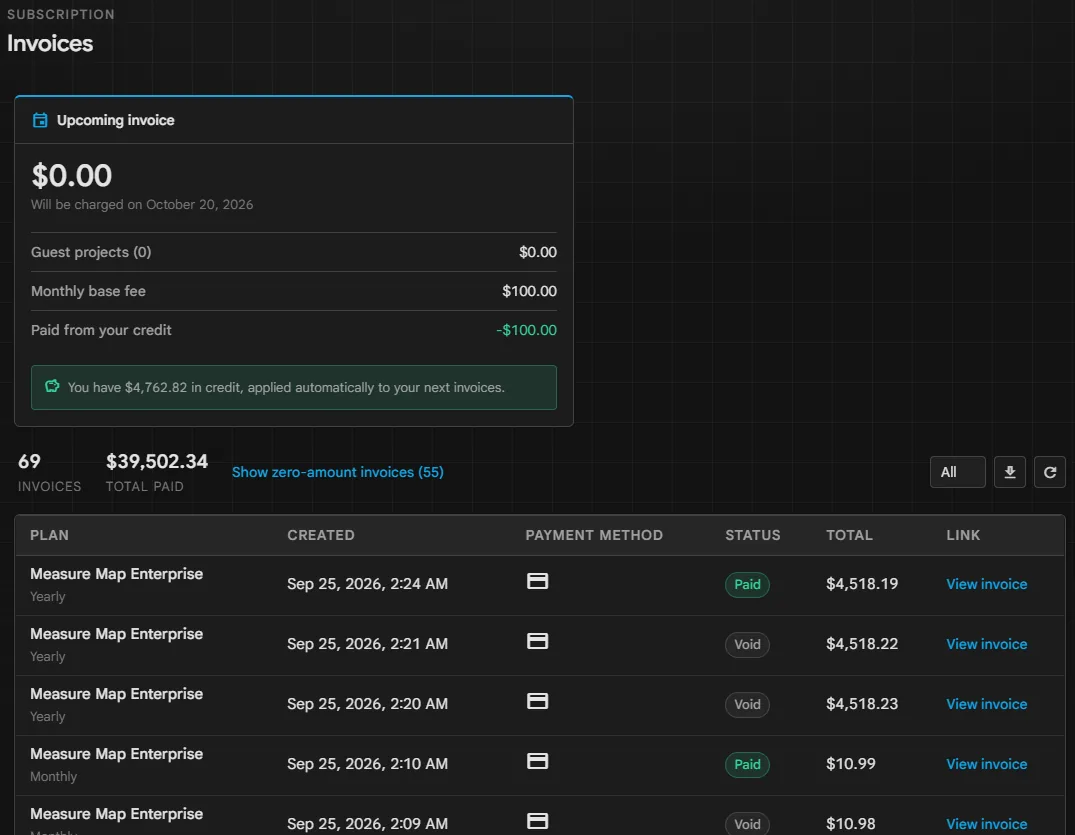Click the $39,502.34 total paid amount
The height and width of the screenshot is (835, 1075).
click(157, 461)
